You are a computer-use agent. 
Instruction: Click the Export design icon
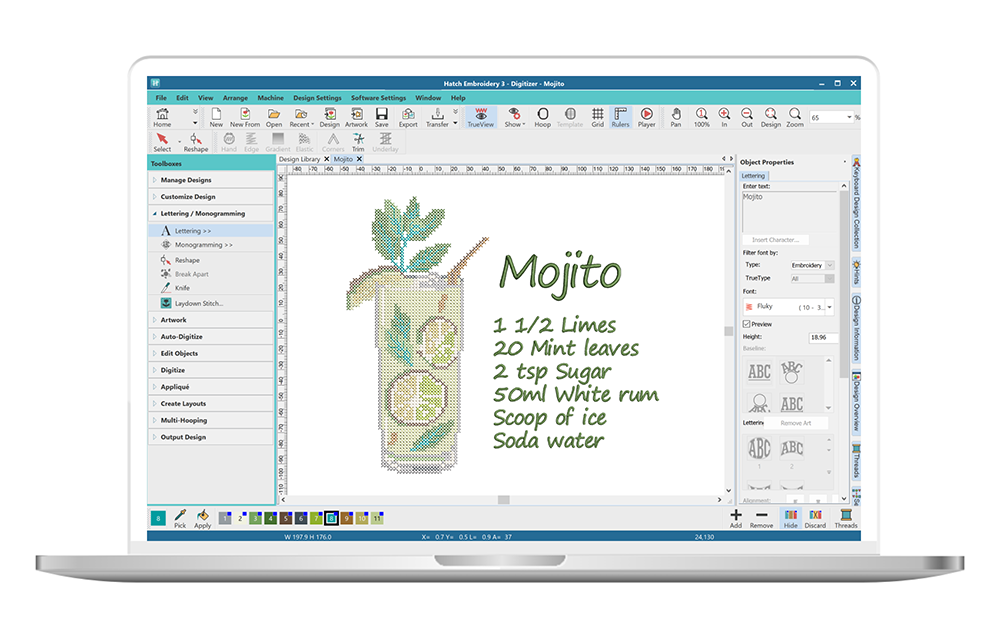(x=408, y=116)
